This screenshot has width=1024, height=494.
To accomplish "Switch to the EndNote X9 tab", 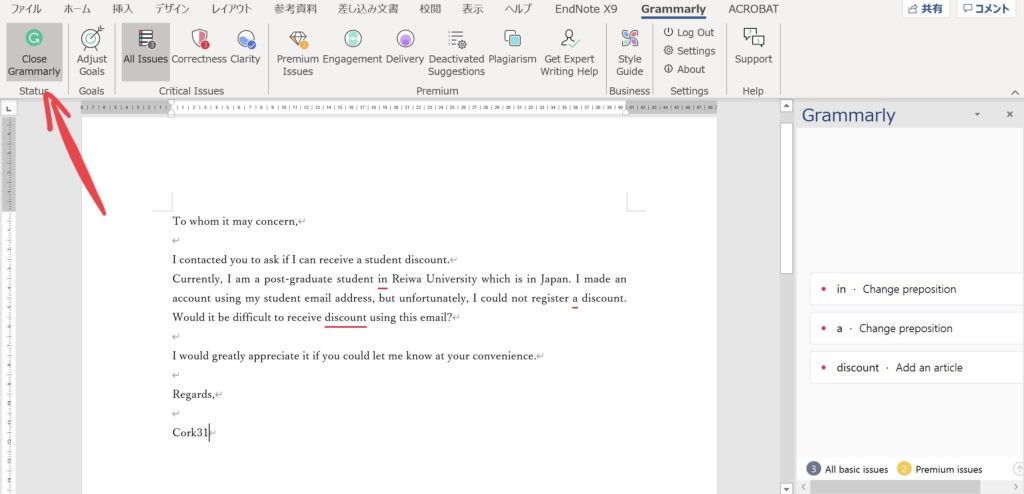I will coord(586,9).
